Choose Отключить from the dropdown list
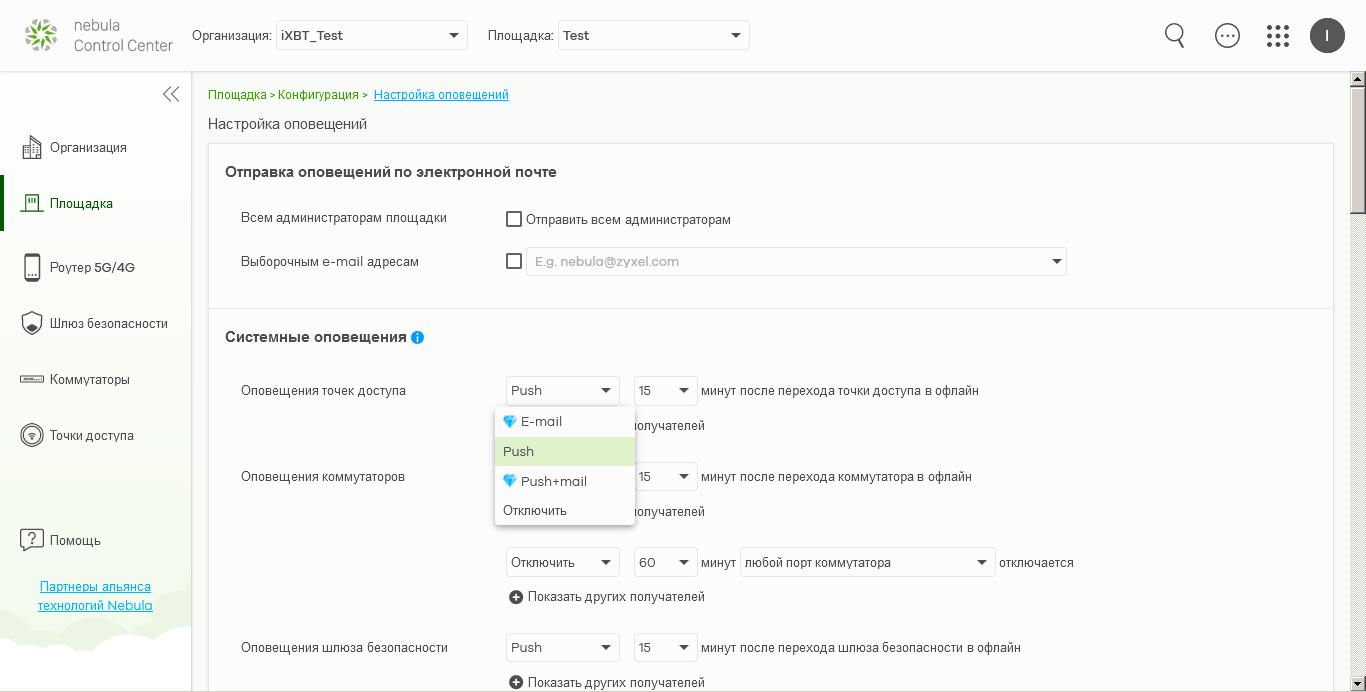This screenshot has height=692, width=1366. point(535,511)
